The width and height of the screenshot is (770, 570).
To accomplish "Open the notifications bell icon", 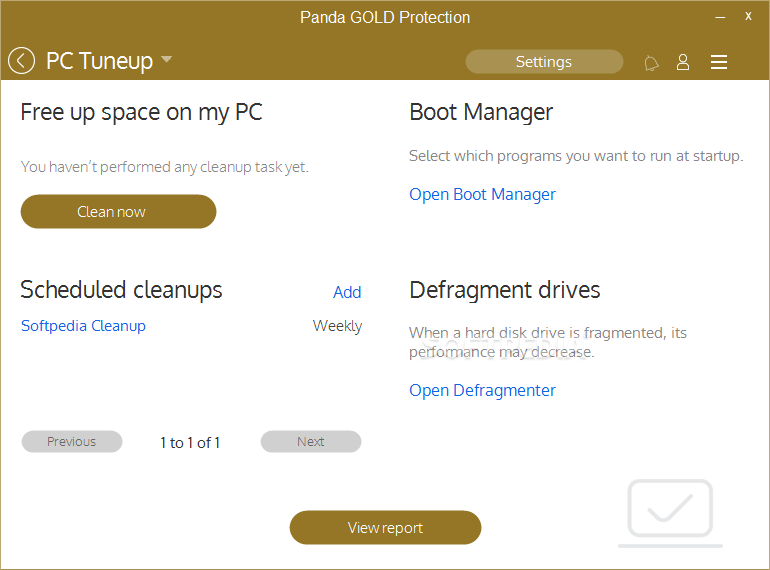I will 651,63.
